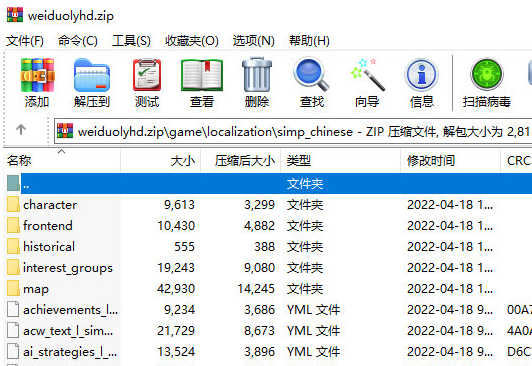
Task: Click 文件夹 type in the ".." row
Action: [305, 184]
